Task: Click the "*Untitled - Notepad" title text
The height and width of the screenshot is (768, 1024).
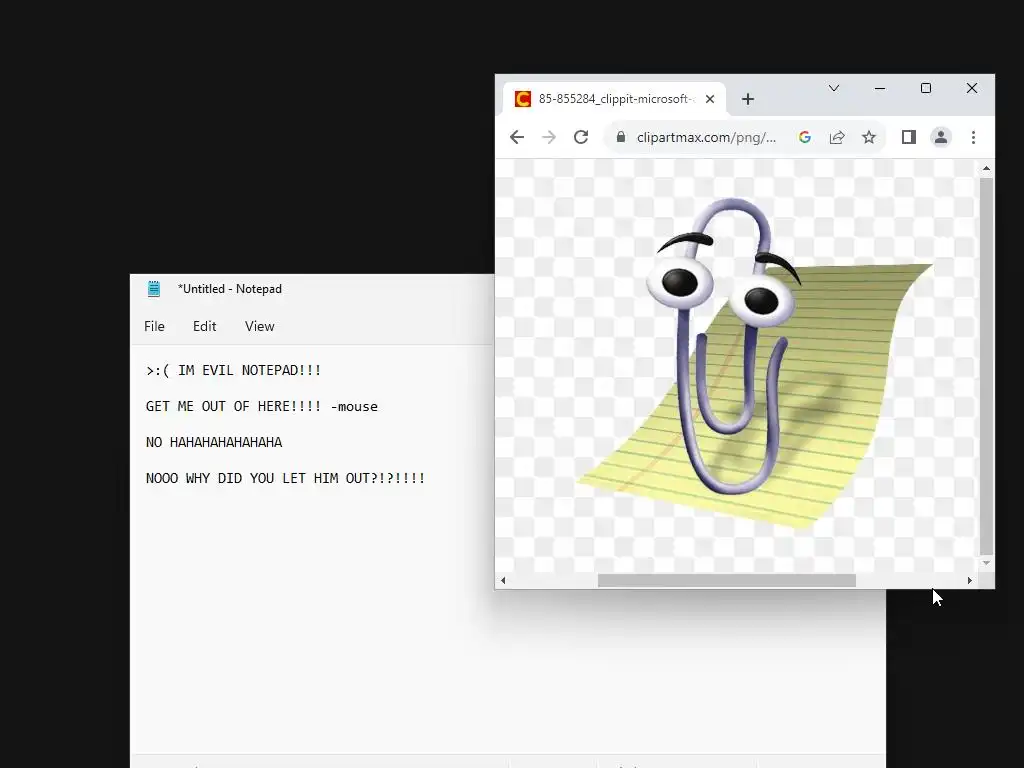Action: pyautogui.click(x=230, y=289)
